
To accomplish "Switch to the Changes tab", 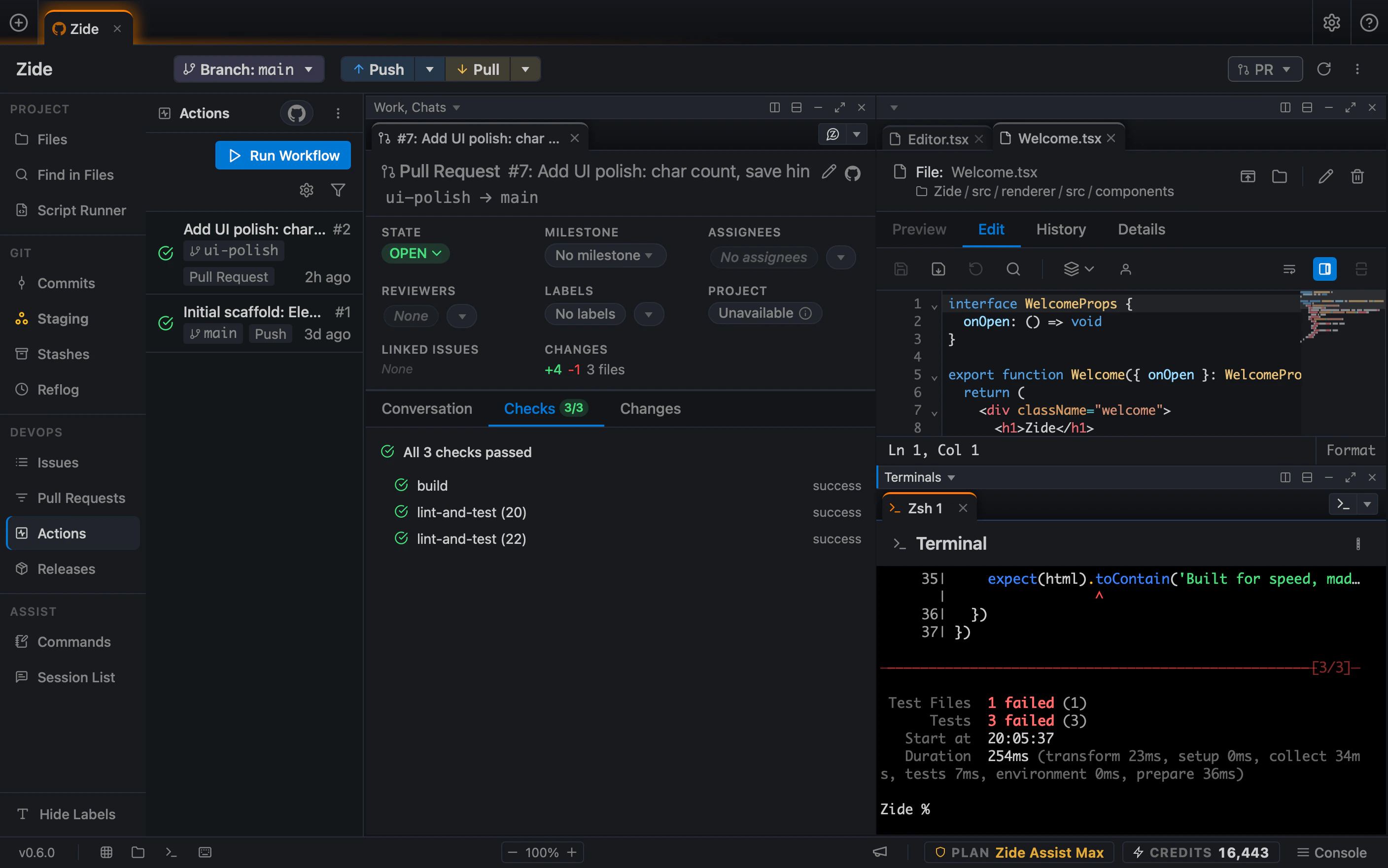I will click(650, 408).
